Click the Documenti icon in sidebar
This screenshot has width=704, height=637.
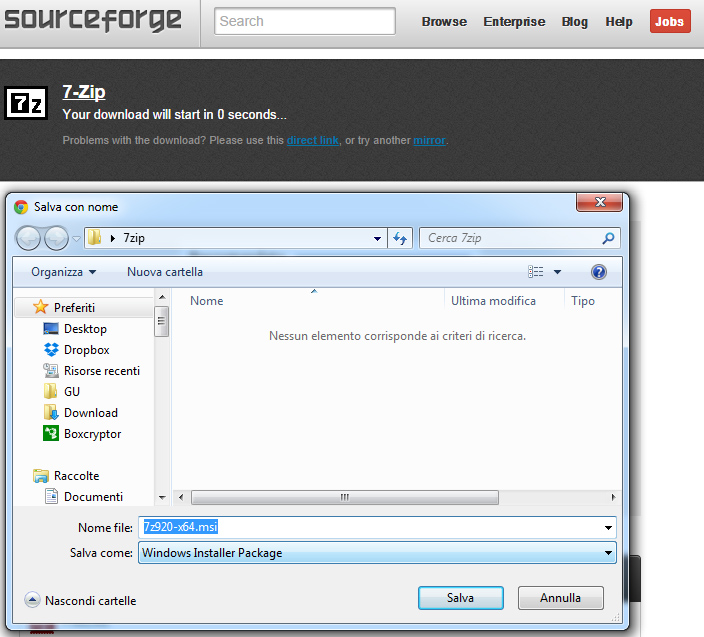point(51,496)
